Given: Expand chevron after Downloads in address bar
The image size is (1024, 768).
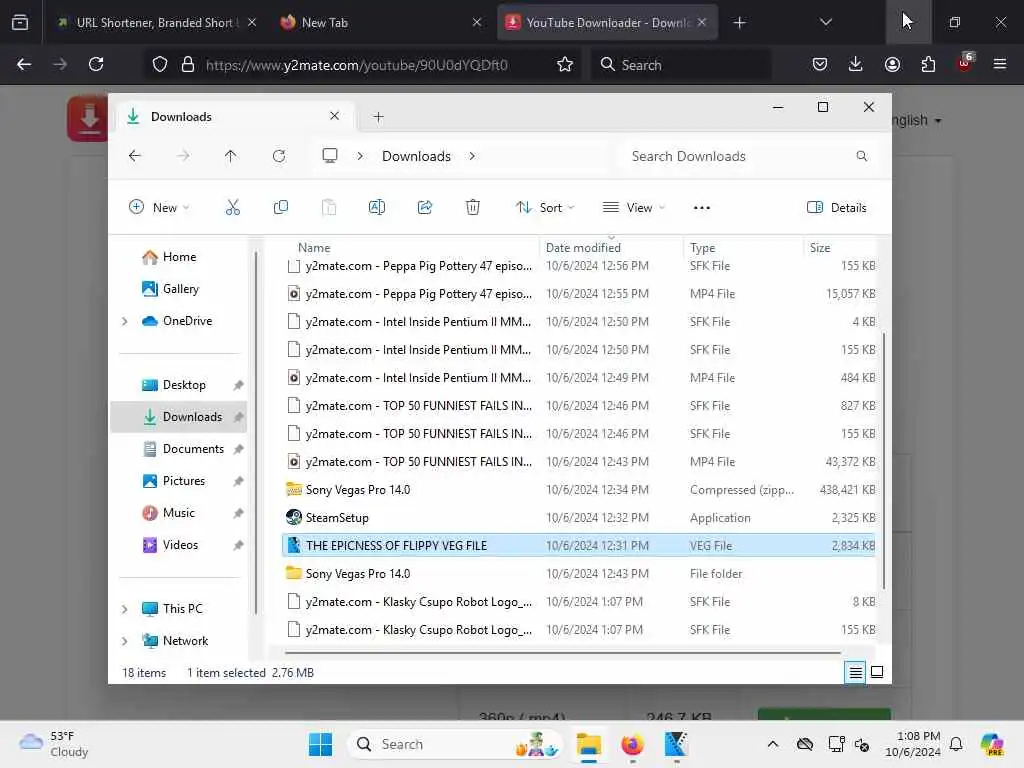Looking at the screenshot, I should pyautogui.click(x=472, y=156).
